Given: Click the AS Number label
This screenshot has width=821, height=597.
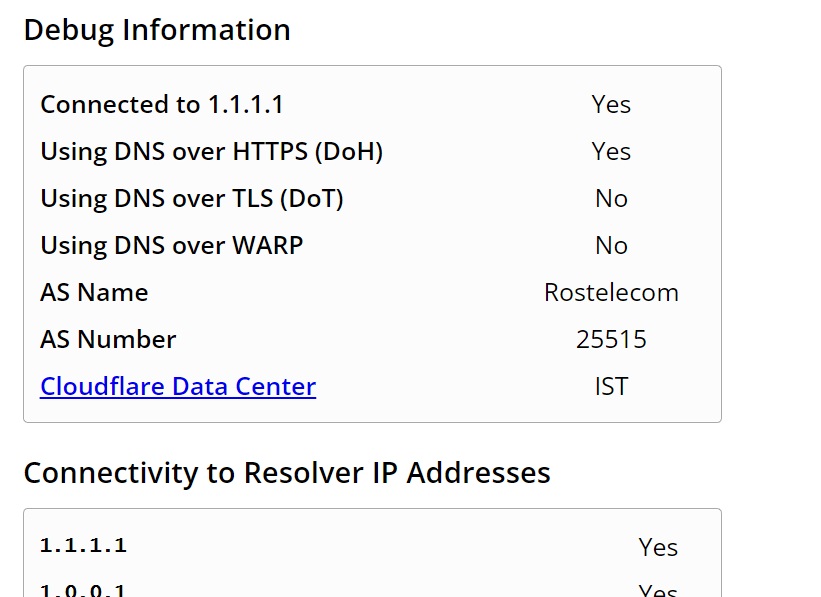Looking at the screenshot, I should click(108, 339).
